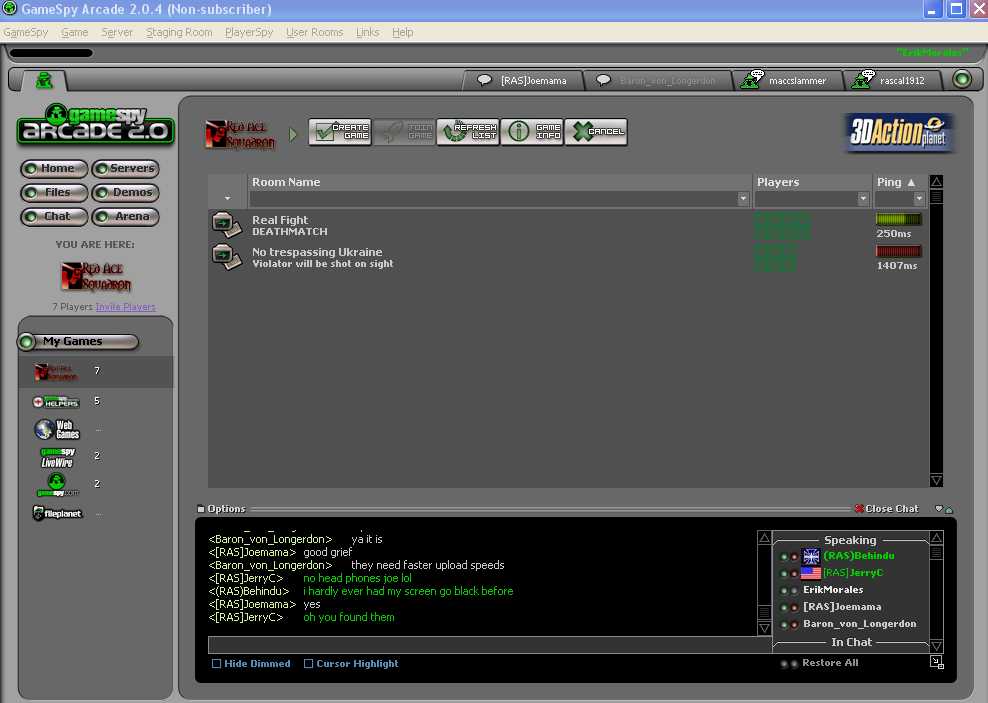Click the room list scrollbar down arrow
Image resolution: width=988 pixels, height=703 pixels.
(x=936, y=480)
